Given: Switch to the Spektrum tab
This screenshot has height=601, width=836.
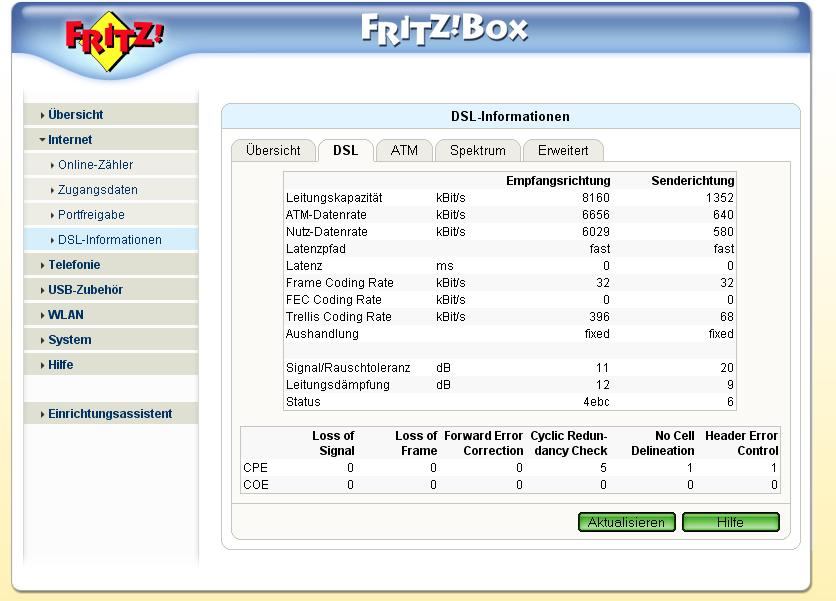Looking at the screenshot, I should pyautogui.click(x=478, y=151).
